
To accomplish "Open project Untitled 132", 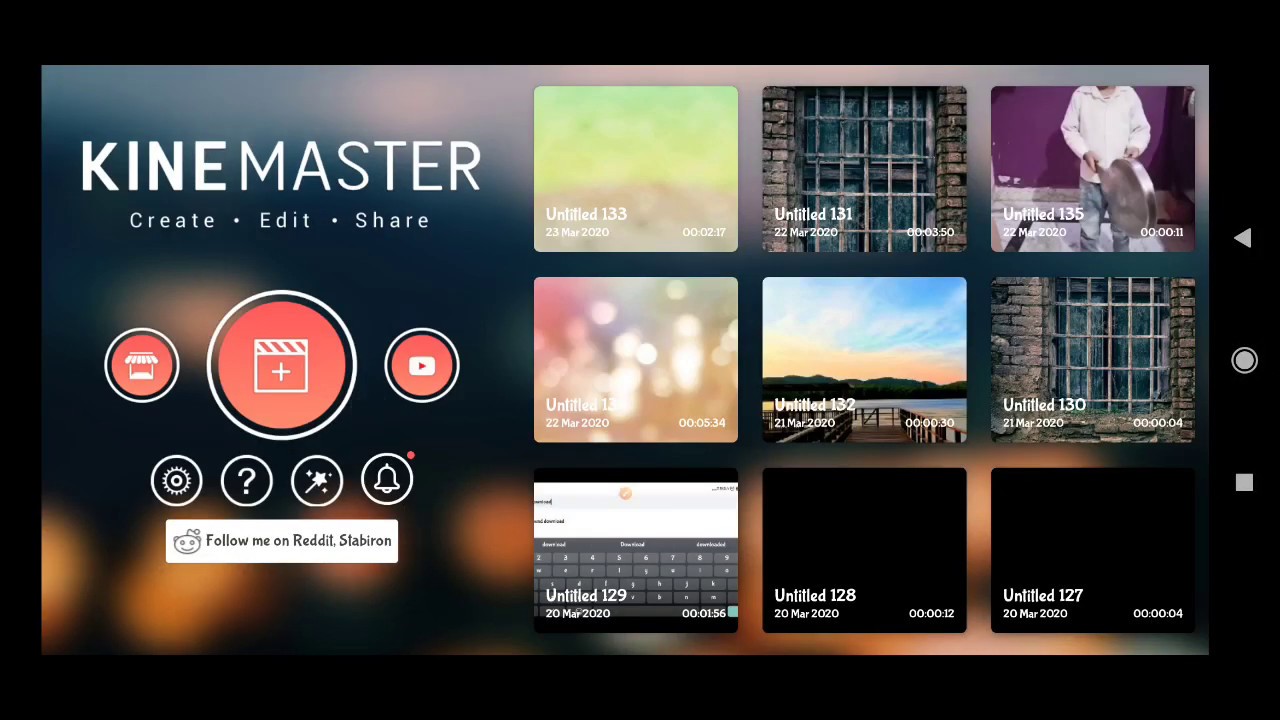I will point(864,360).
